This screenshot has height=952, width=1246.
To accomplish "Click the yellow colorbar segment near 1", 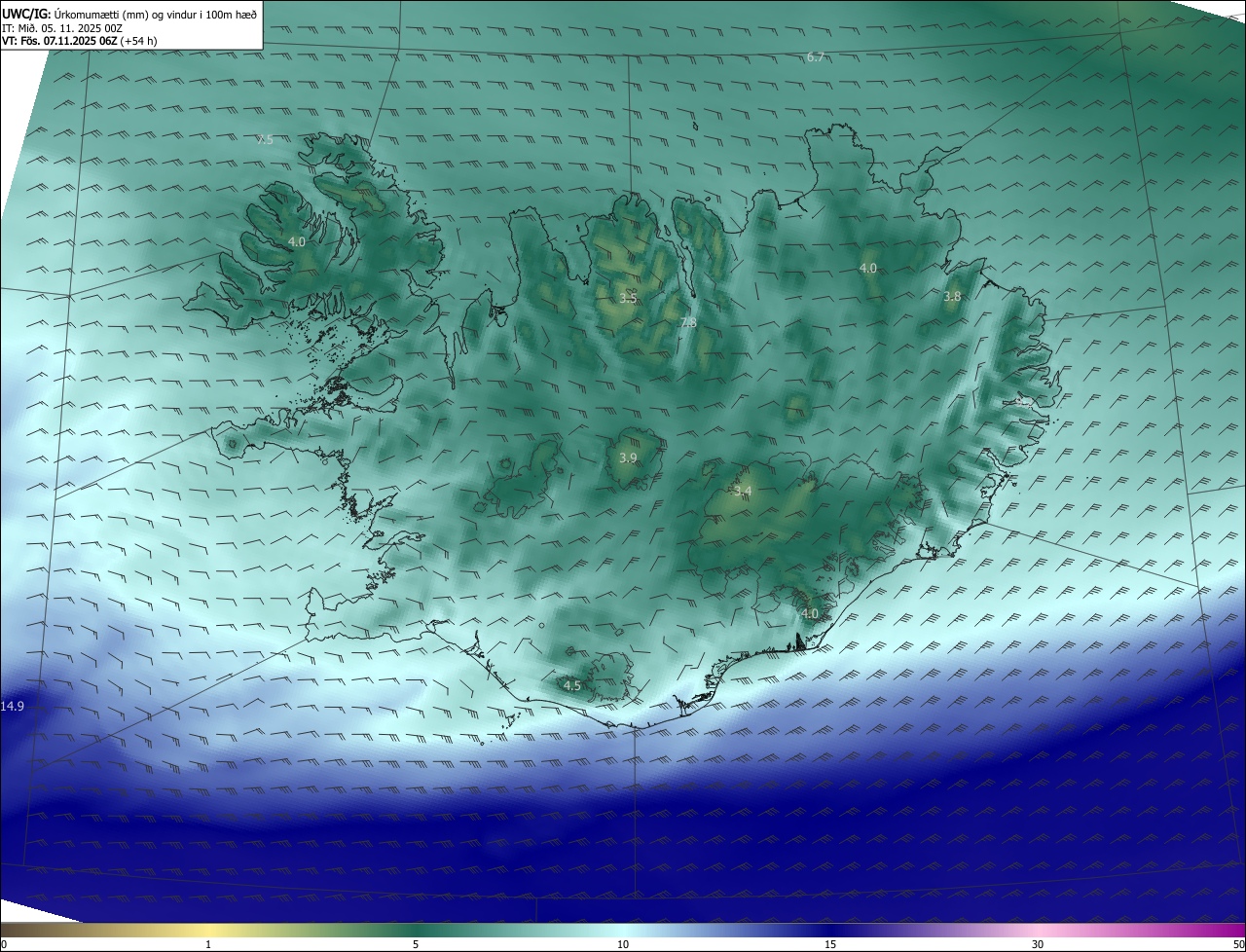I will click(208, 930).
